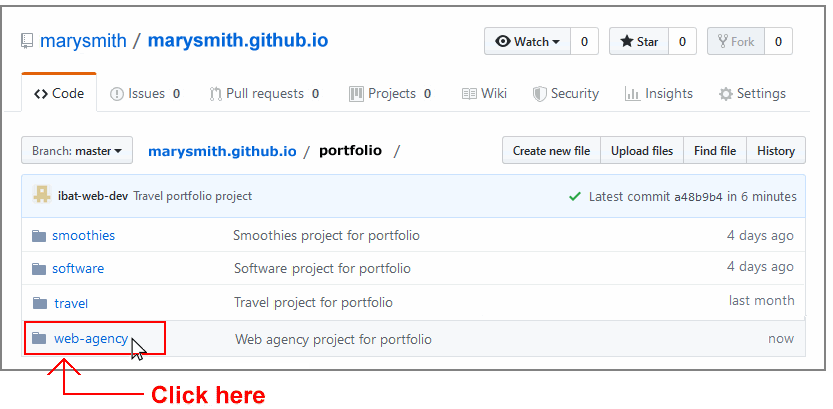Click the Wiki tab book icon
The image size is (833, 409).
469,94
